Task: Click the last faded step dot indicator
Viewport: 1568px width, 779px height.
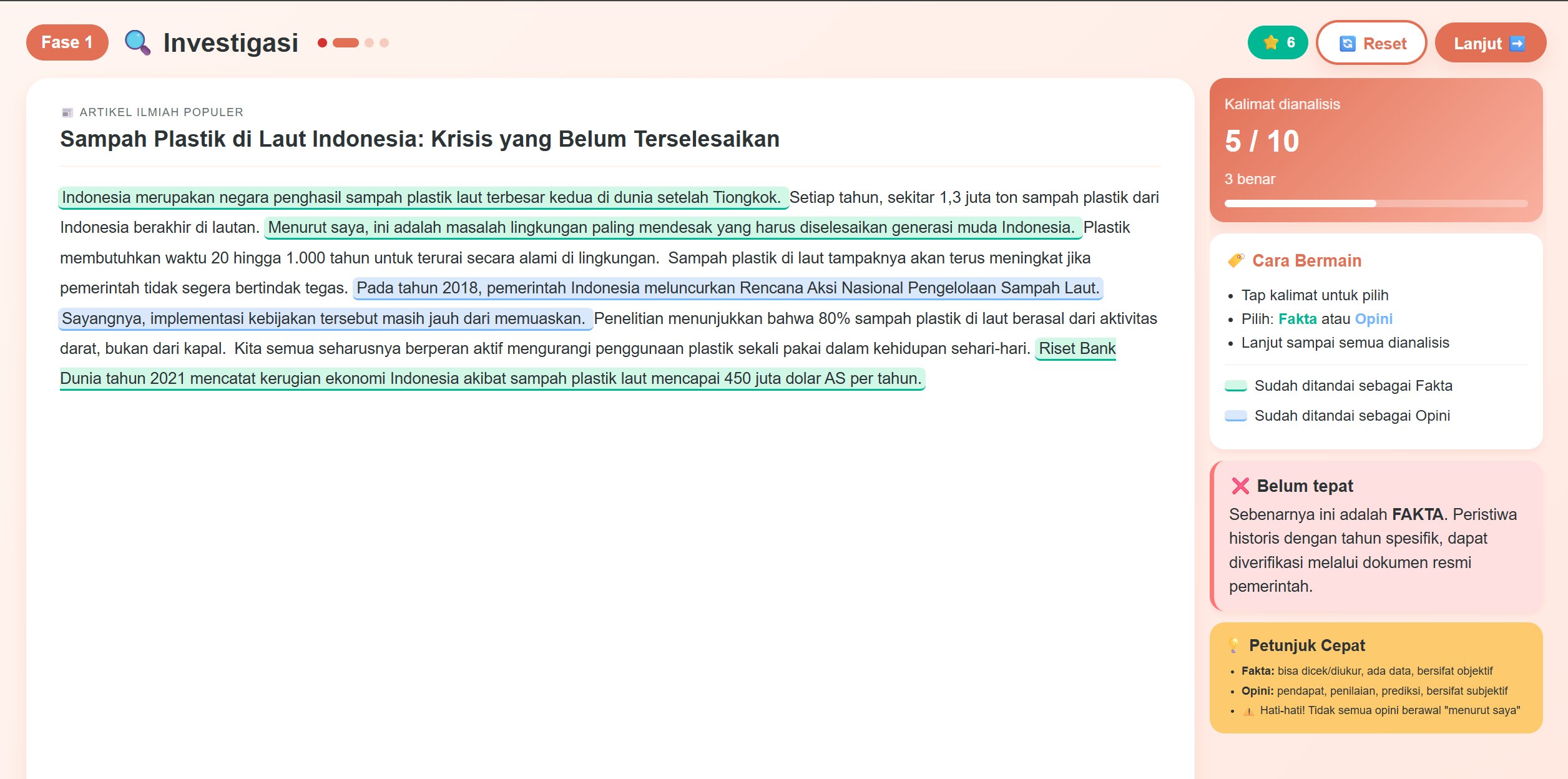Action: point(385,43)
